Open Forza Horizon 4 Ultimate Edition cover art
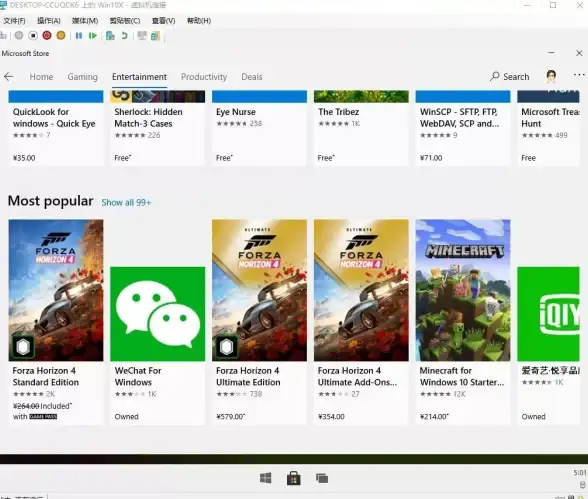The width and height of the screenshot is (588, 499). 259,291
